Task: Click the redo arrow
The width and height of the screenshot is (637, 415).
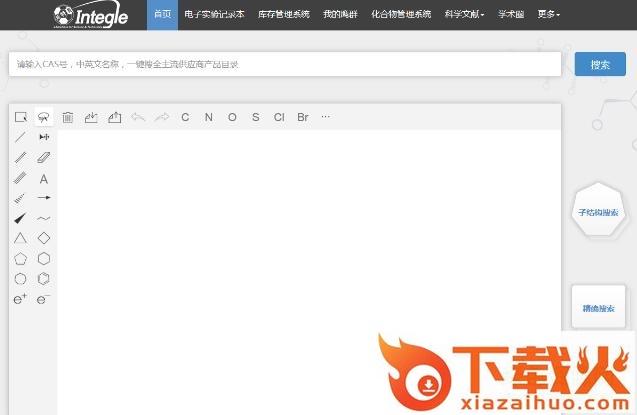Action: (x=162, y=117)
